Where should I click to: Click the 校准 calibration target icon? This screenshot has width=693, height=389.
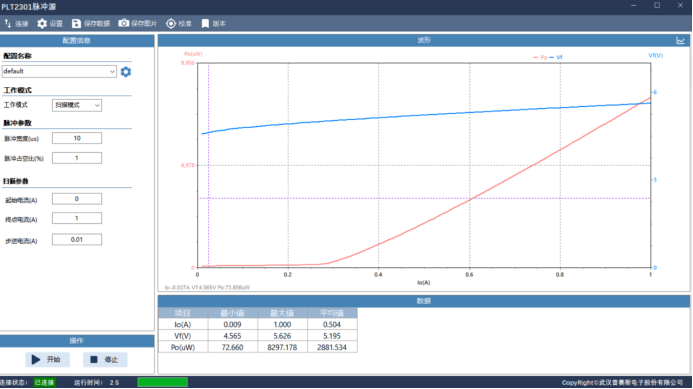coord(171,23)
